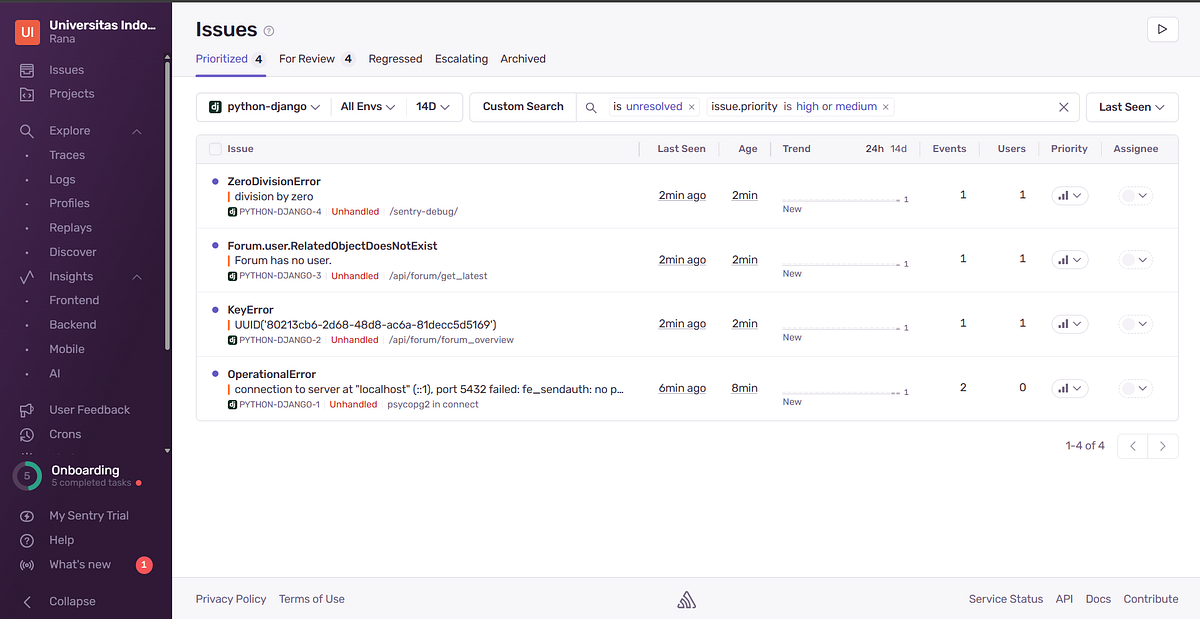The width and height of the screenshot is (1200, 619).
Task: Click the Insights section icon
Action: click(28, 276)
